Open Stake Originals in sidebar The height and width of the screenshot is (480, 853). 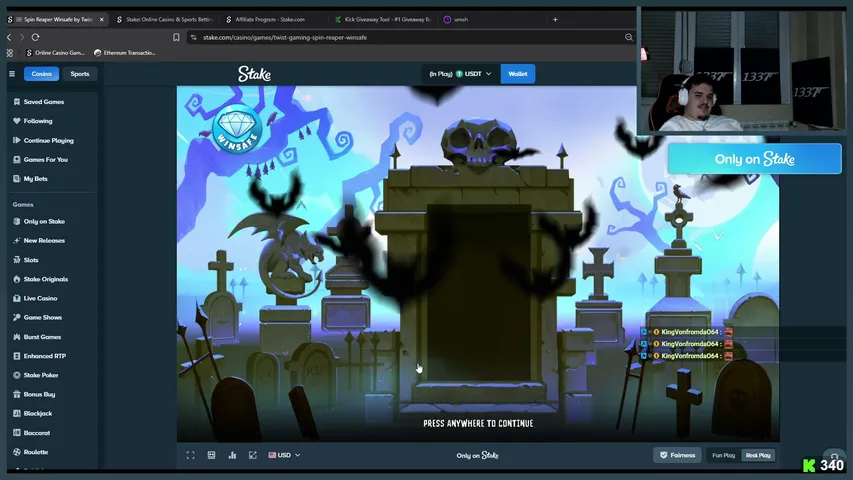pos(46,279)
